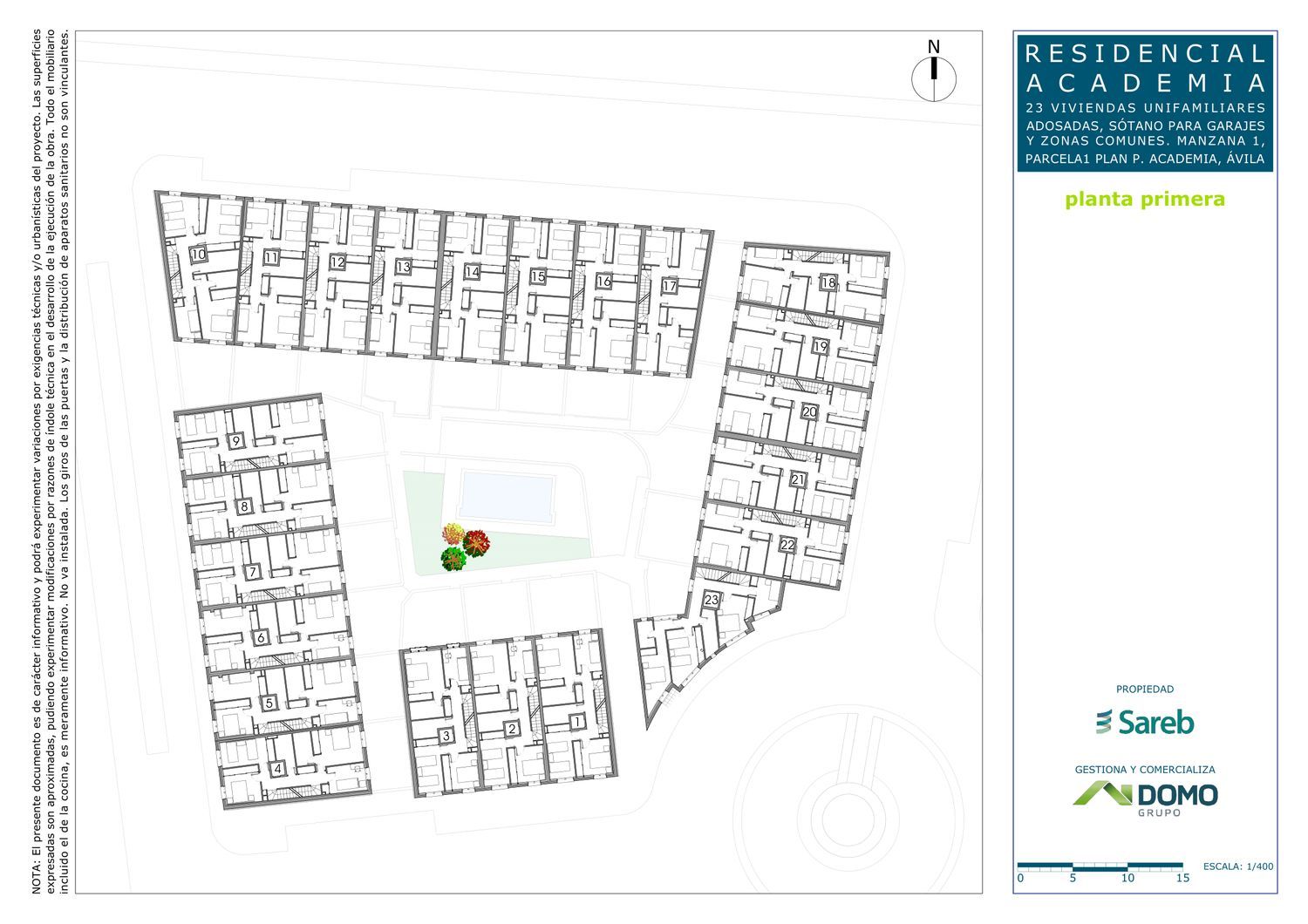Click the Sareb logo
This screenshot has width=1308, height=924.
1144,723
